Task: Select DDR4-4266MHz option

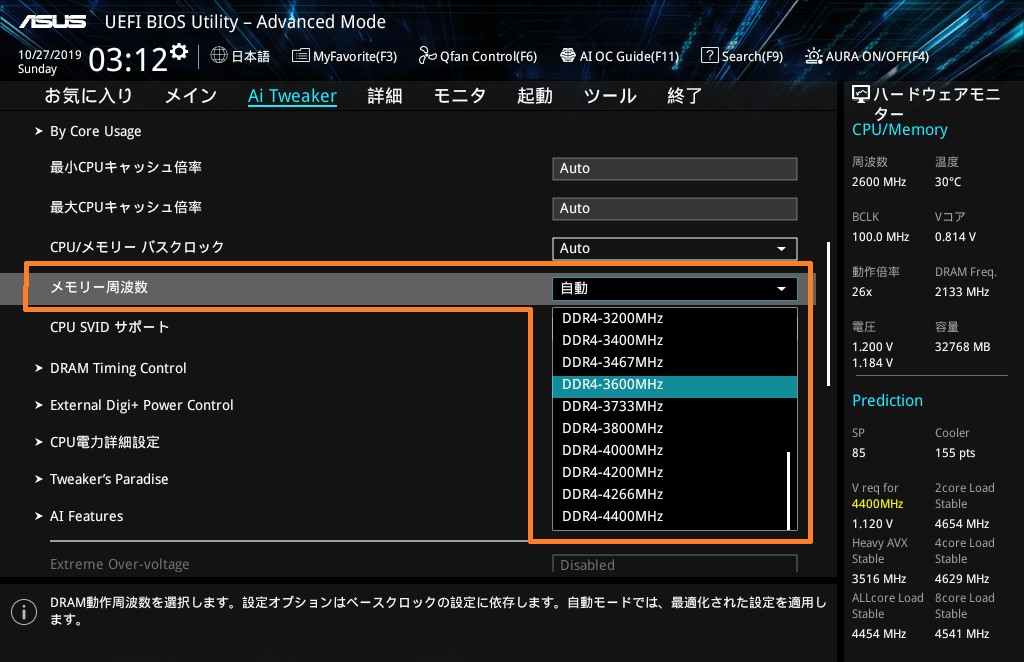Action: pyautogui.click(x=675, y=495)
